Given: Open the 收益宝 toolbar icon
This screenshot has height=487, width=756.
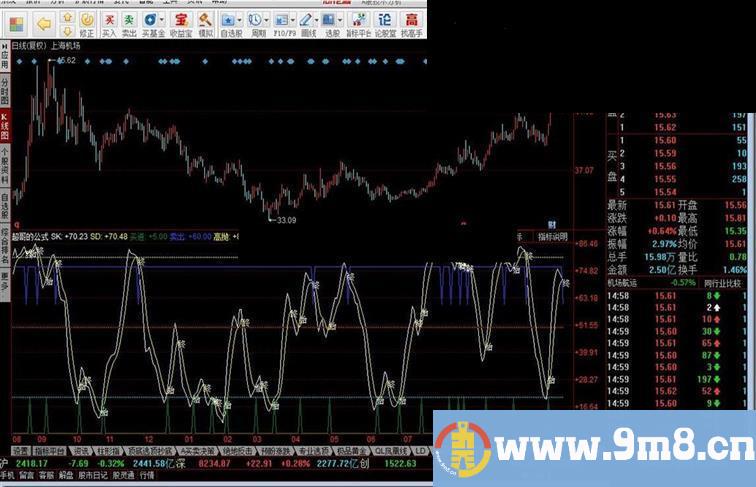Looking at the screenshot, I should tap(181, 21).
